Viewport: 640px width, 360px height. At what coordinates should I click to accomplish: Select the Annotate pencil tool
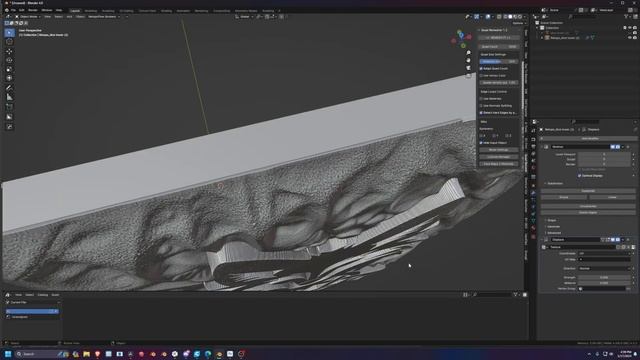coord(9,88)
